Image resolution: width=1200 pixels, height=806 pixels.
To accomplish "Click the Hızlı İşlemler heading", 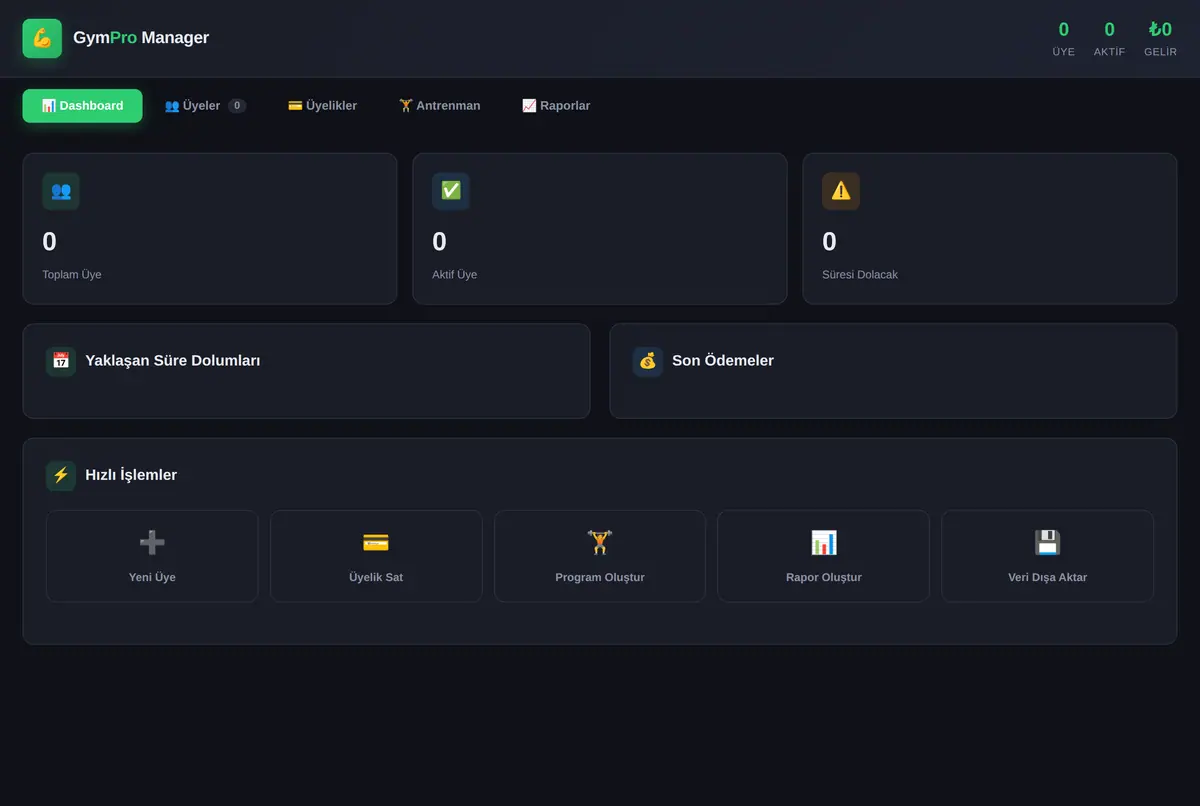I will (x=131, y=475).
